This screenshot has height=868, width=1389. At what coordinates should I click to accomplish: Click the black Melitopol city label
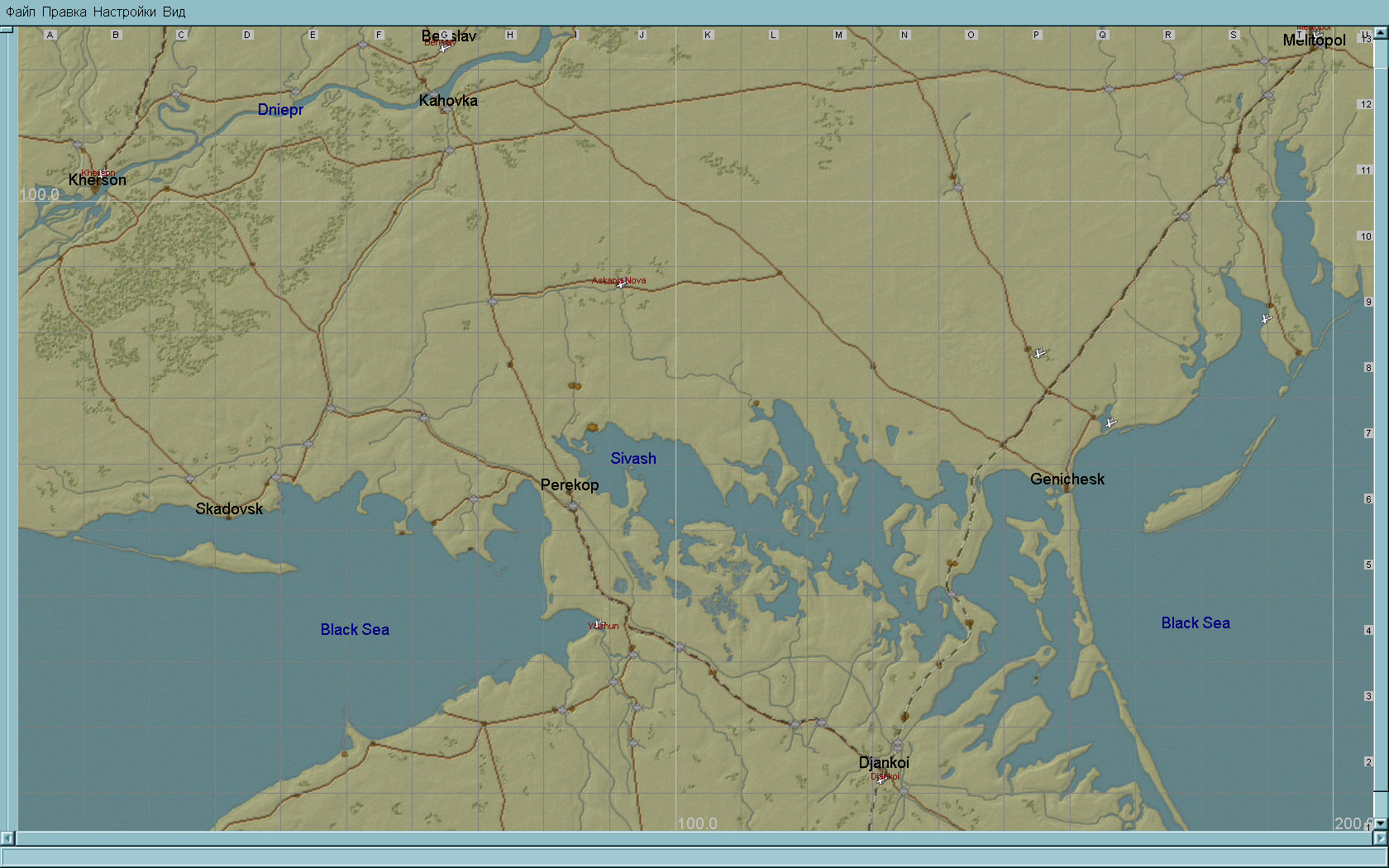tap(1315, 41)
